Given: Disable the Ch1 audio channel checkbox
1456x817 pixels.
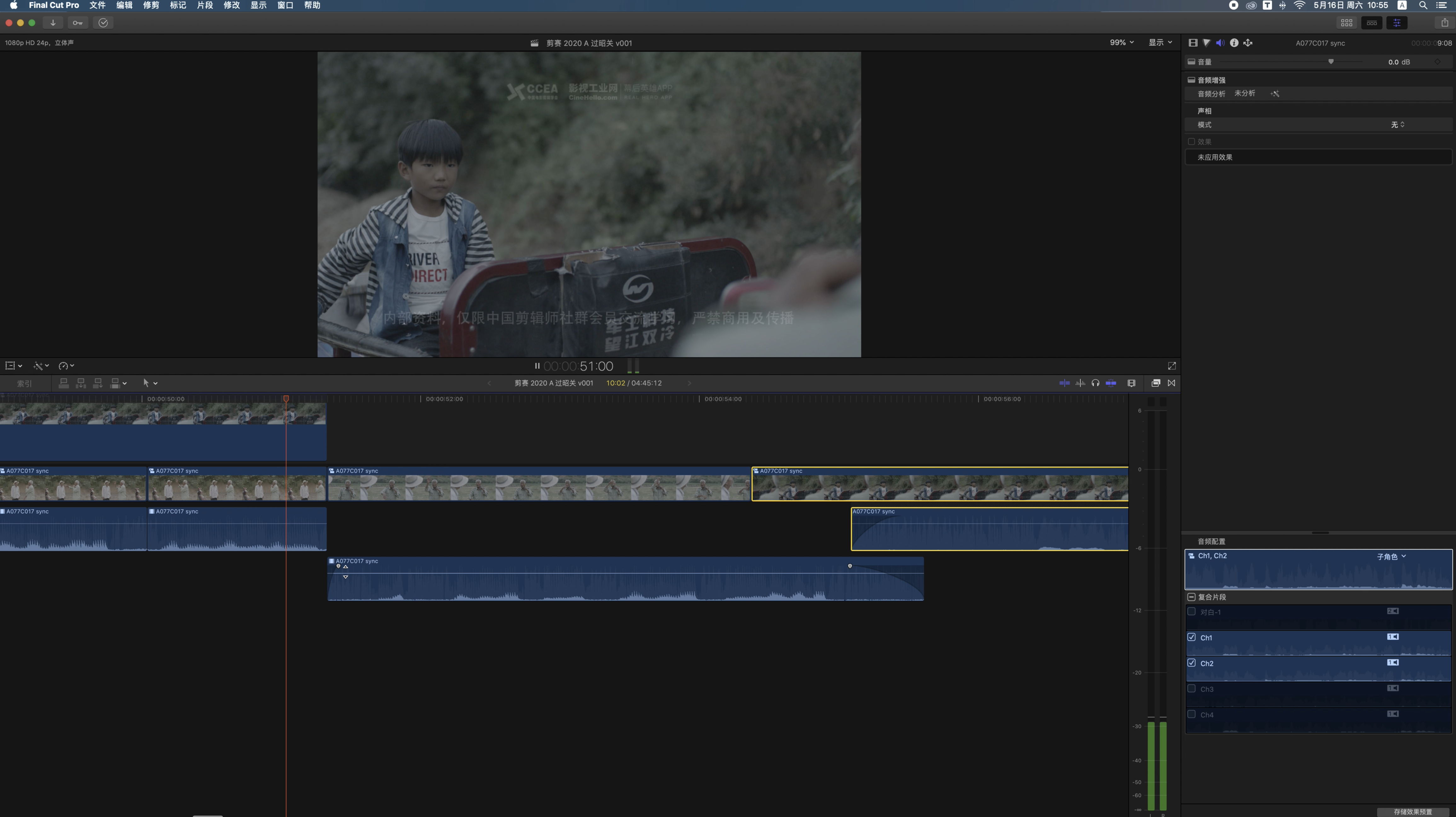Looking at the screenshot, I should [x=1191, y=637].
